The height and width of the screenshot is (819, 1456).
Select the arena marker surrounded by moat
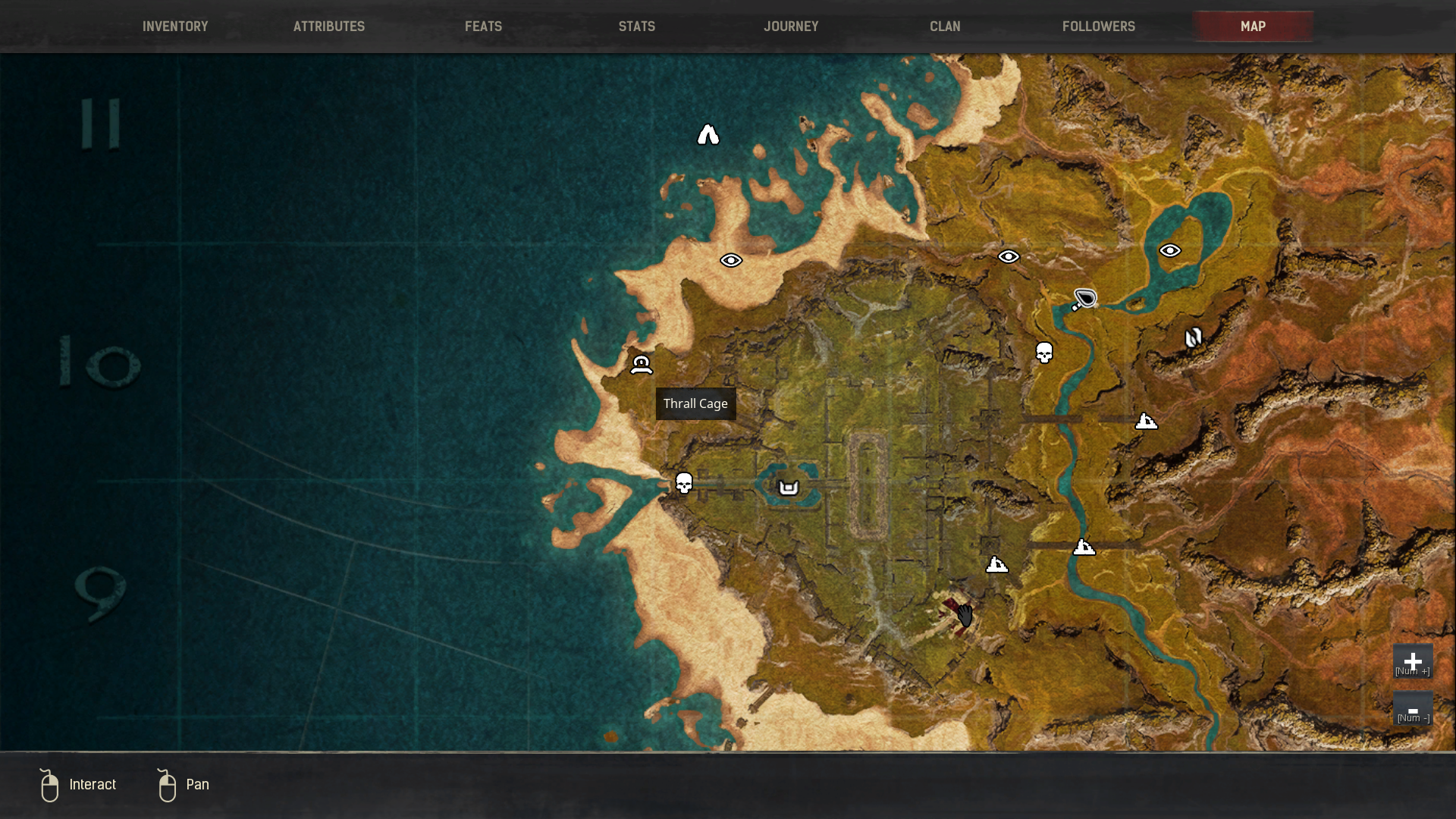(789, 488)
